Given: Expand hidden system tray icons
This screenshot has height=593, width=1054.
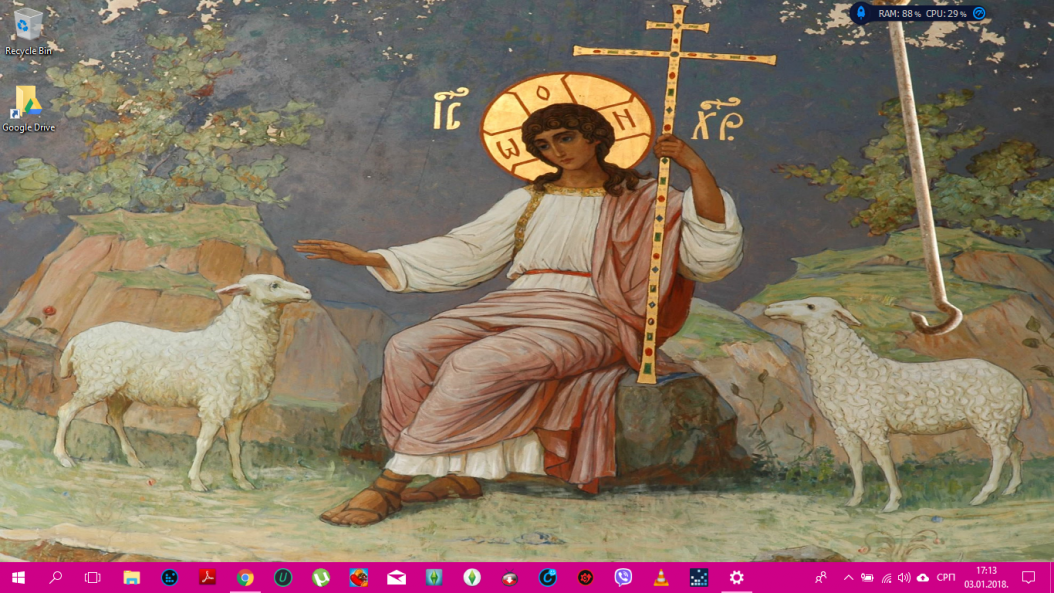Looking at the screenshot, I should point(848,578).
